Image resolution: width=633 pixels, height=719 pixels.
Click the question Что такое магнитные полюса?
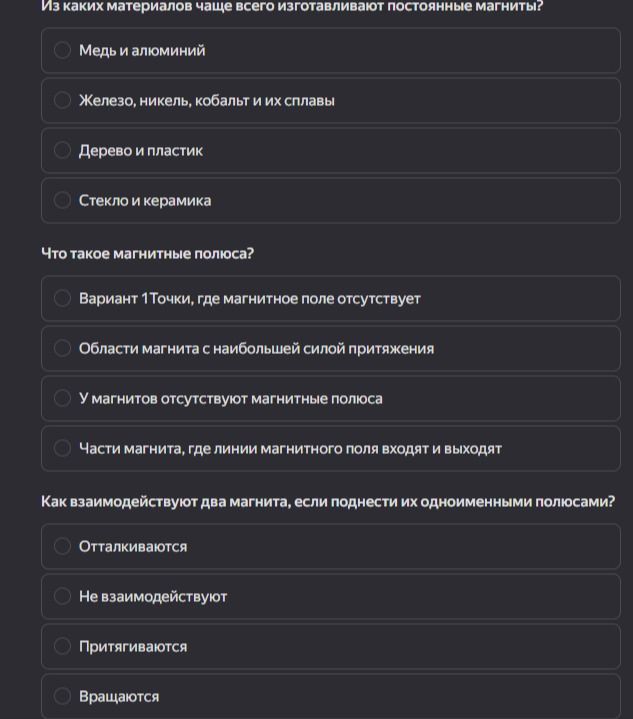(x=148, y=253)
